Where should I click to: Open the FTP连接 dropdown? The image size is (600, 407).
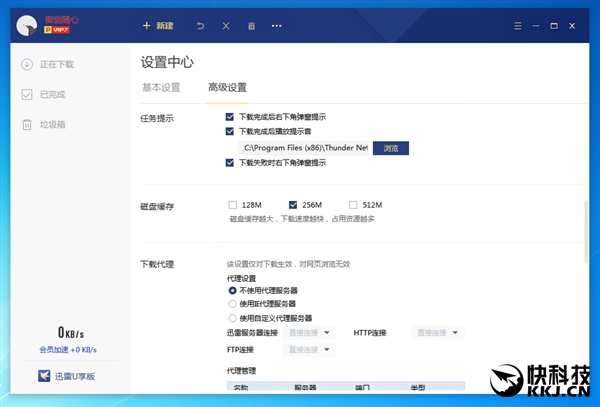(309, 350)
